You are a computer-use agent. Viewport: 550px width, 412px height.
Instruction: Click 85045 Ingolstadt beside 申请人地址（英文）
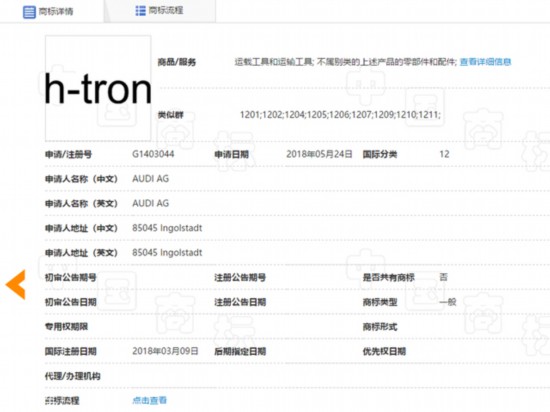(x=167, y=252)
